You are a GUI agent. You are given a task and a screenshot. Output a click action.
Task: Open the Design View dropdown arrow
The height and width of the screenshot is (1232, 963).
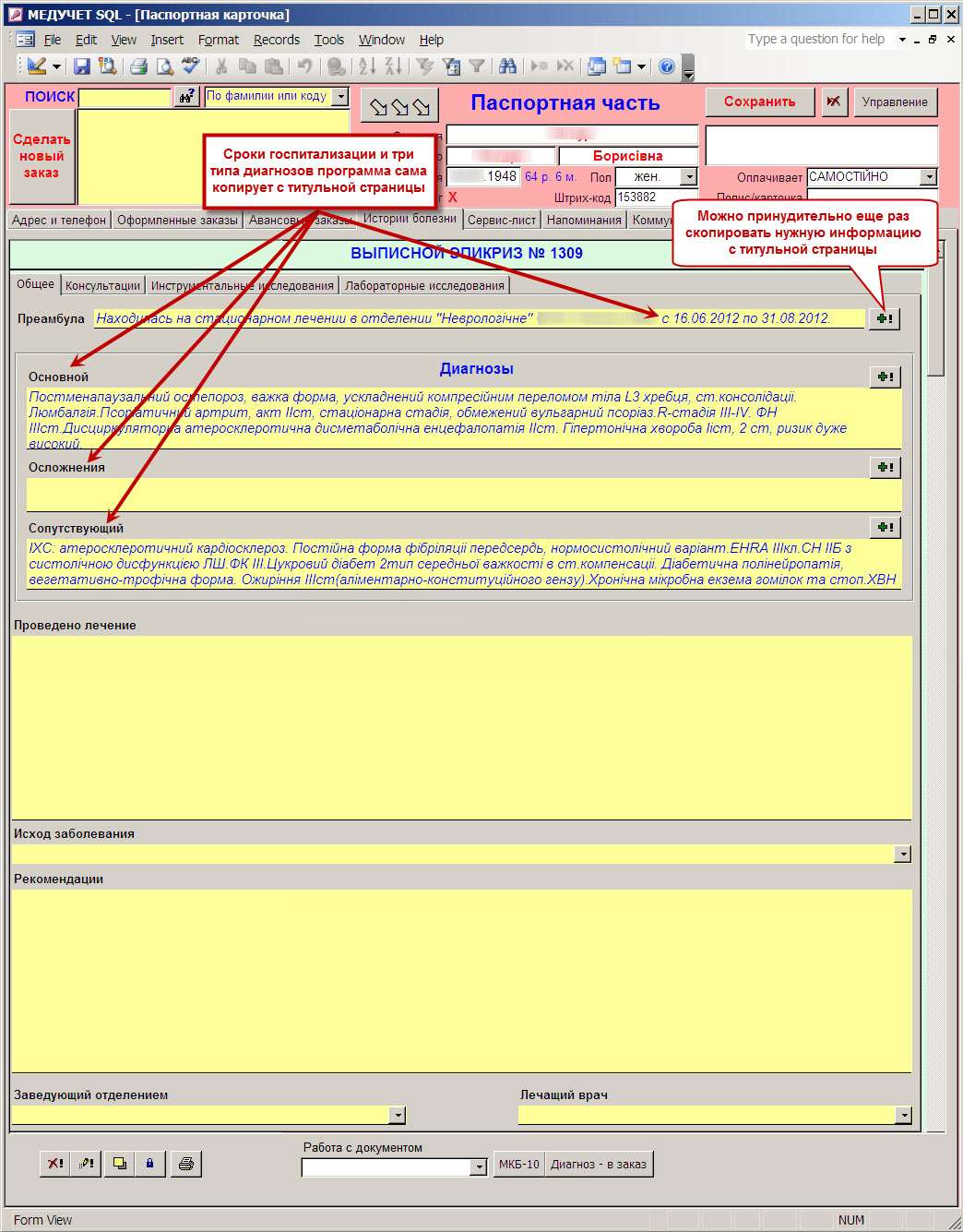tap(56, 66)
